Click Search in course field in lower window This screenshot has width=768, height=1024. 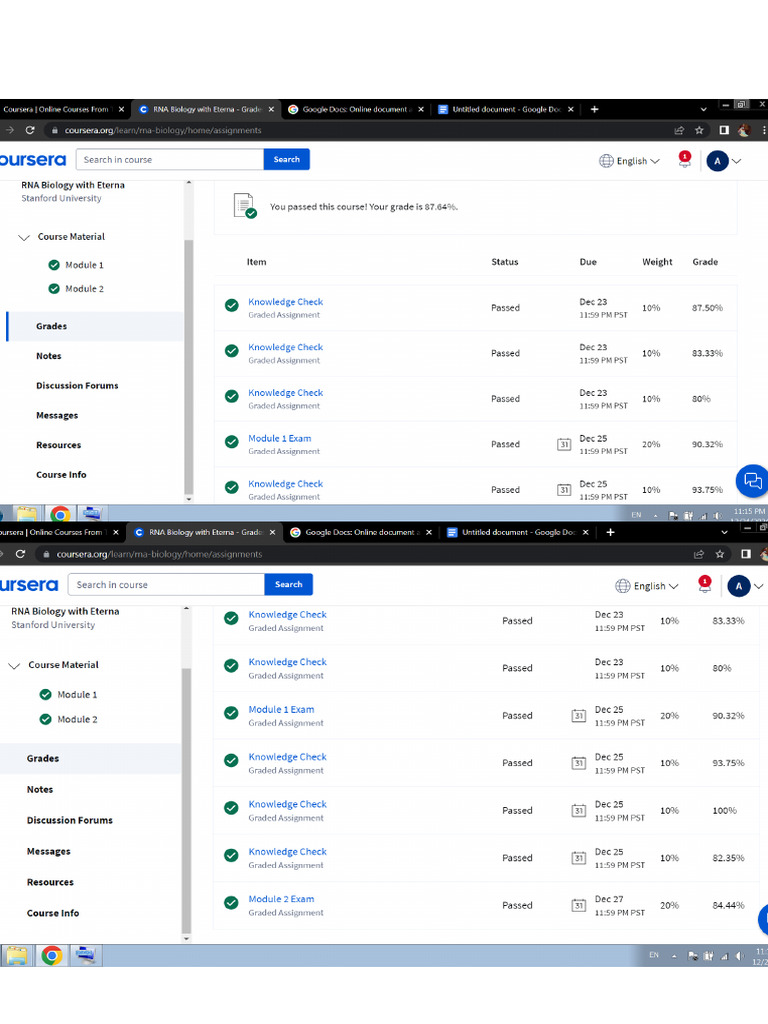pos(167,585)
